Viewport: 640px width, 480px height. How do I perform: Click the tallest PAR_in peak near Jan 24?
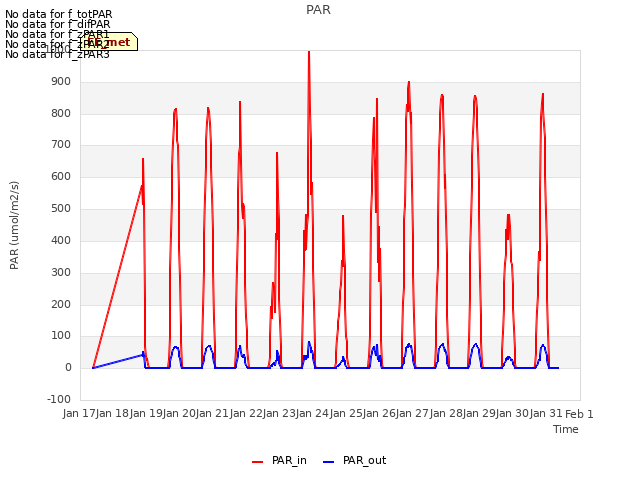(309, 52)
